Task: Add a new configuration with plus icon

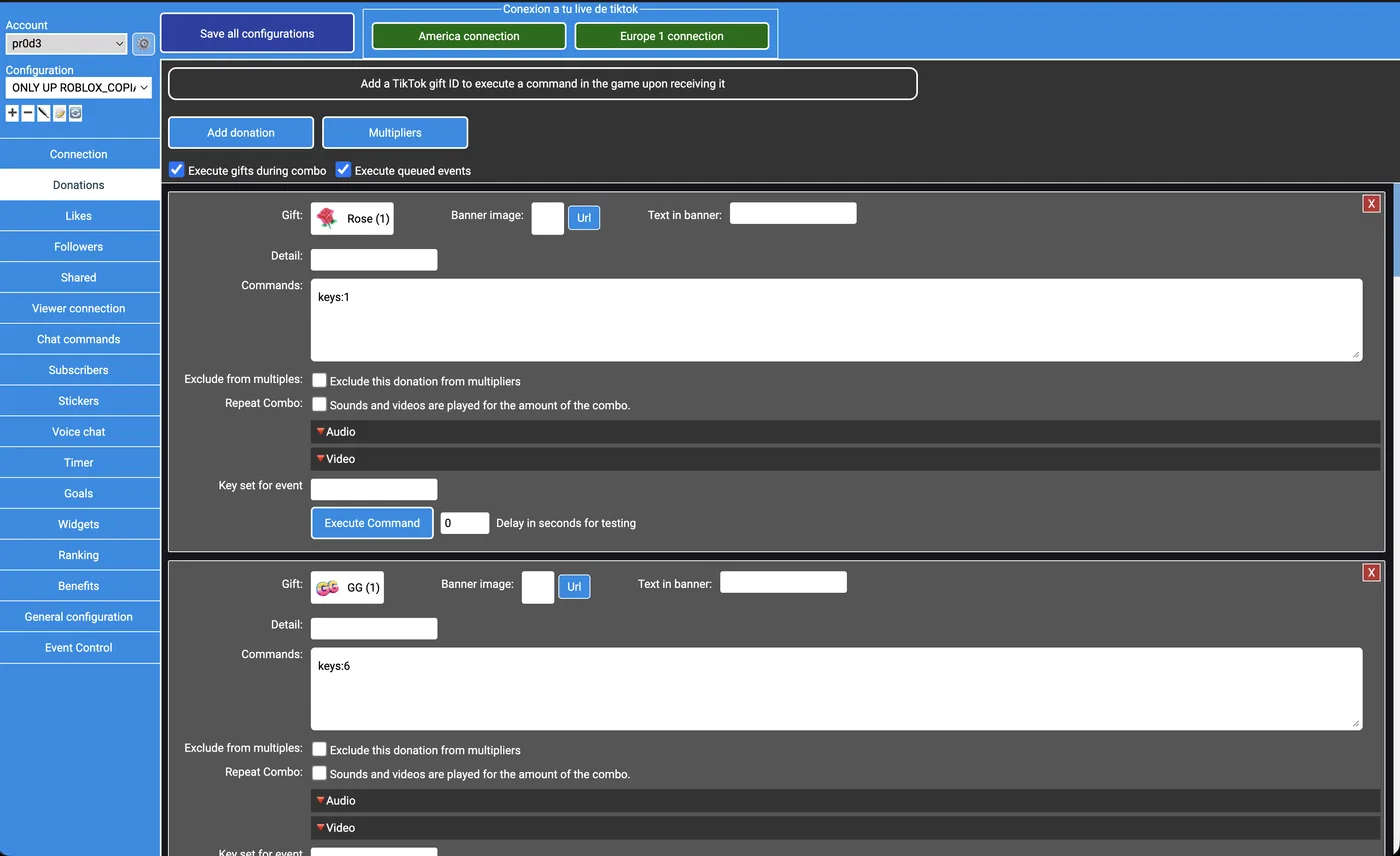Action: click(12, 113)
